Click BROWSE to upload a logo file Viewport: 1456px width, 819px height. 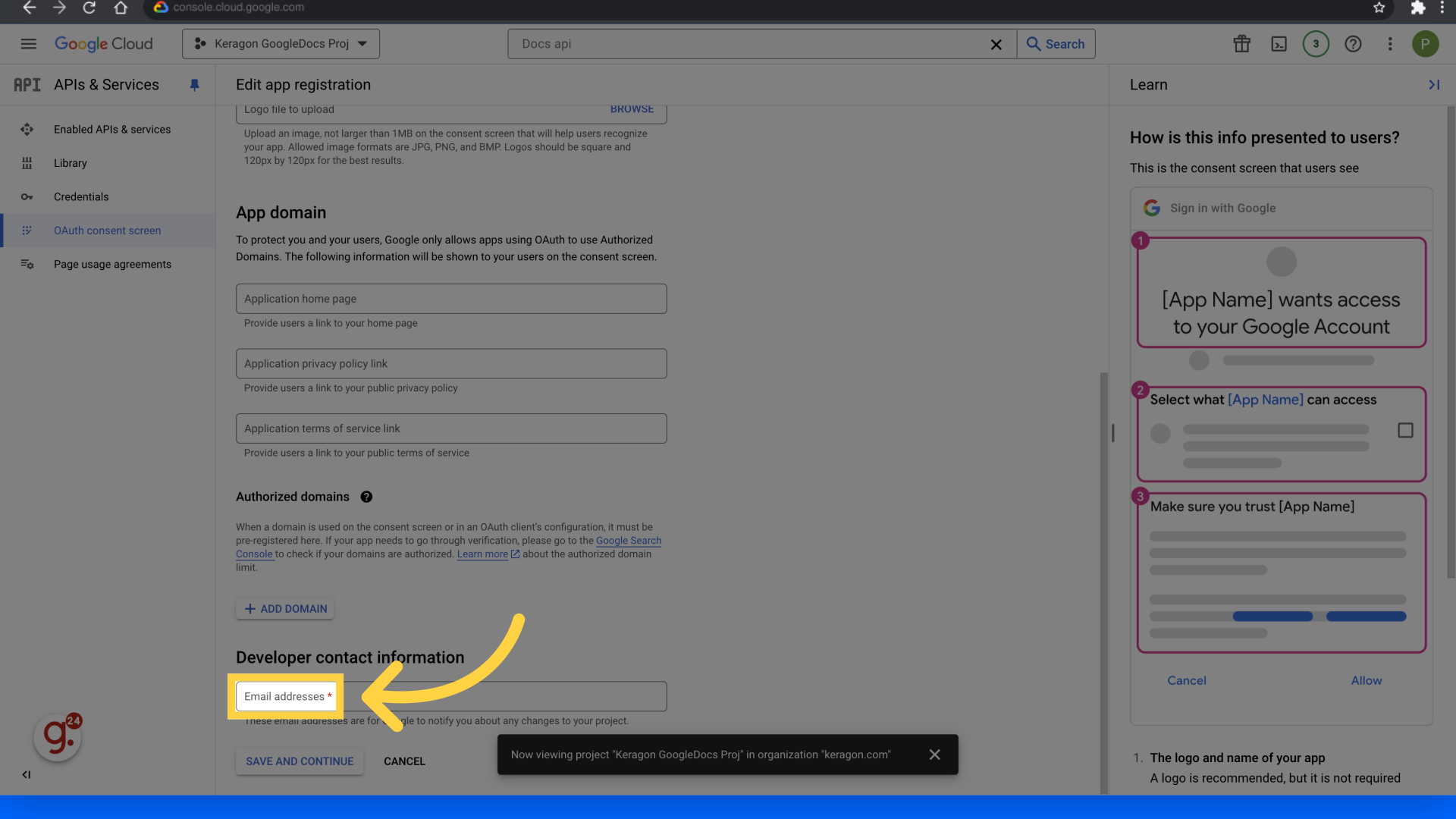pyautogui.click(x=632, y=109)
